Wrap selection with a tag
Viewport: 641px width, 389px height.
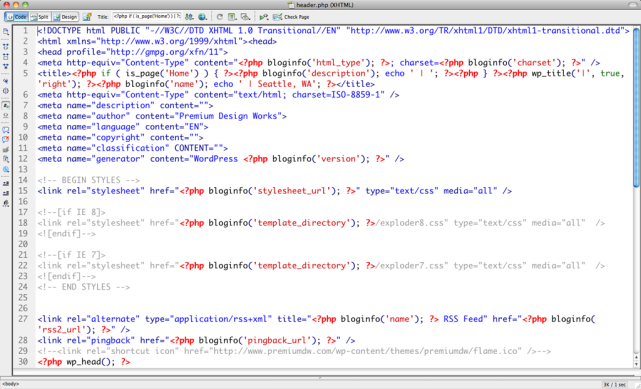tap(6, 150)
